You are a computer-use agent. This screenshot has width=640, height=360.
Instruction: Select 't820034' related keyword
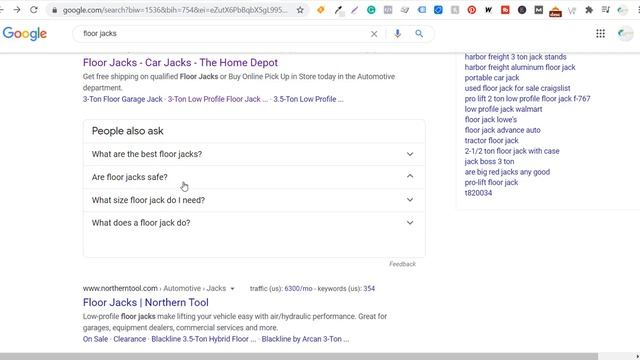pyautogui.click(x=478, y=193)
